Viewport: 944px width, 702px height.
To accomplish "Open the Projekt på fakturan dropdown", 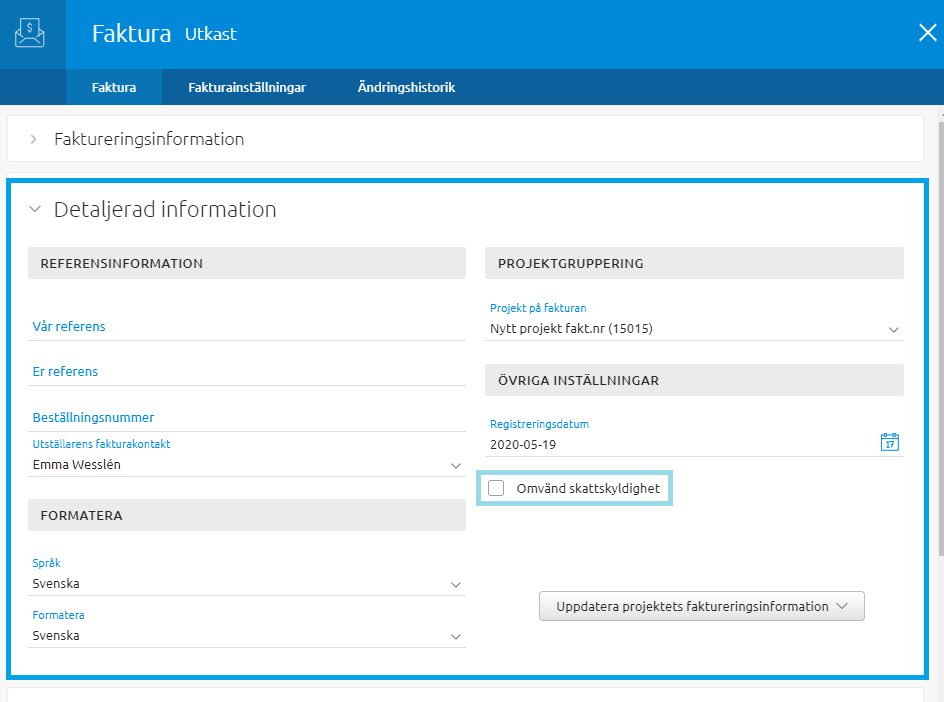I will pyautogui.click(x=893, y=328).
